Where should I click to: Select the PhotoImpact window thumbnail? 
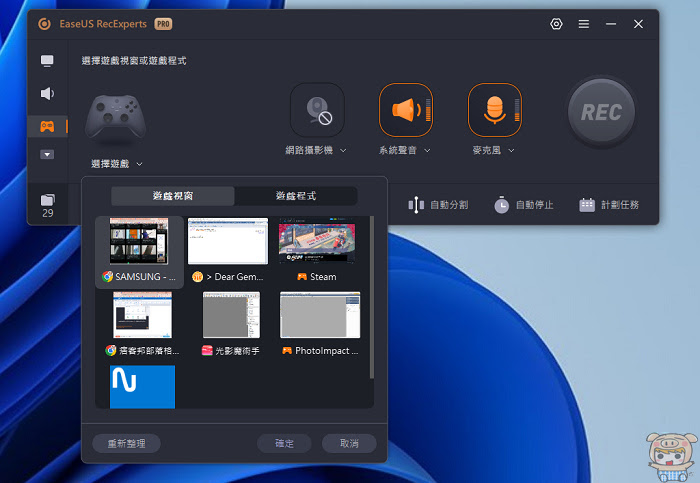[320, 315]
